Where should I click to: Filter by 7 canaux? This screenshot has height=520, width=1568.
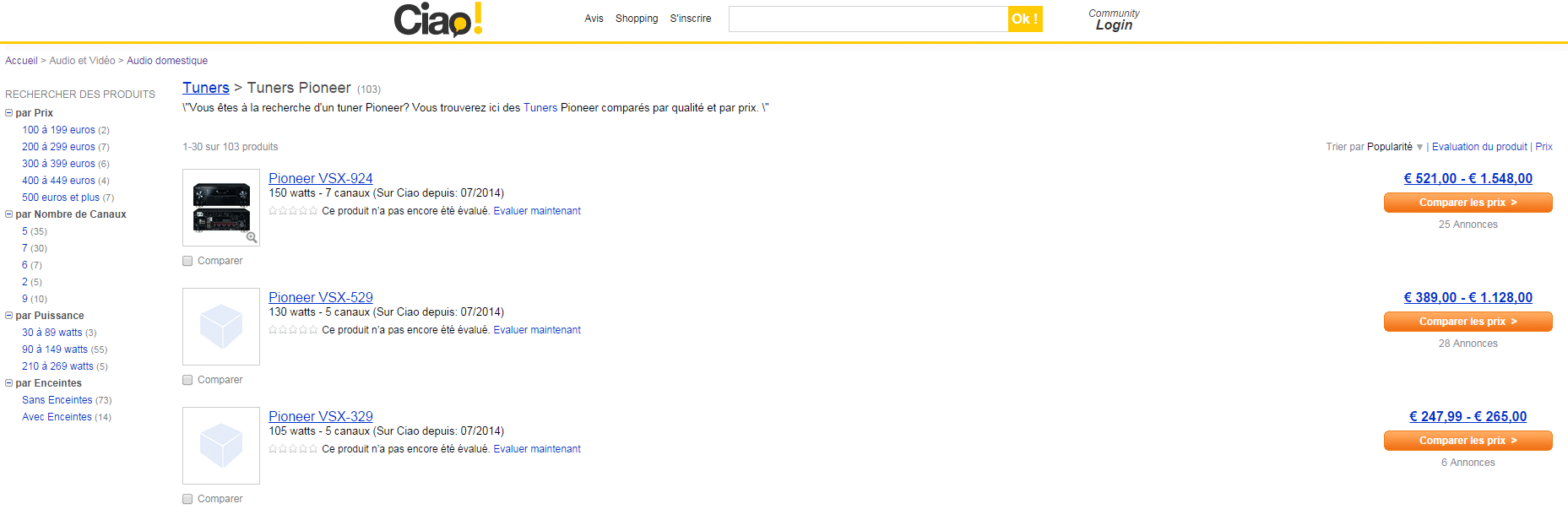point(24,248)
